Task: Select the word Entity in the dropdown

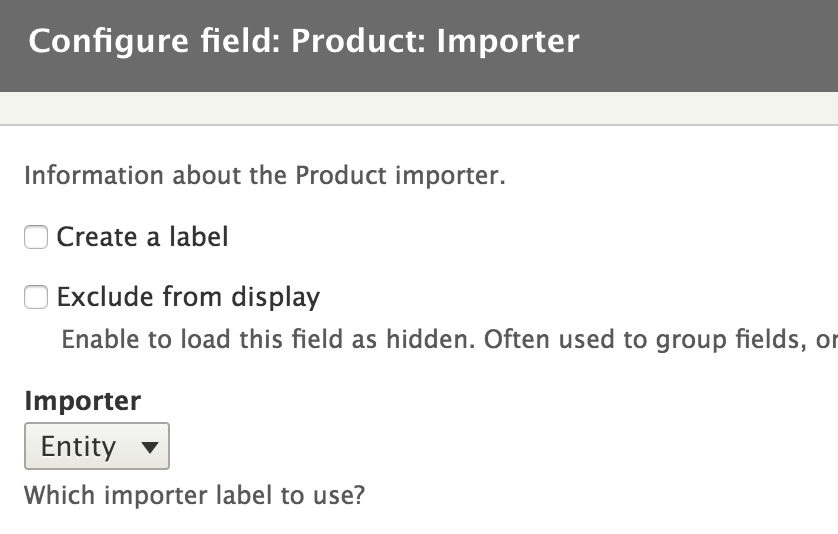Action: point(78,447)
